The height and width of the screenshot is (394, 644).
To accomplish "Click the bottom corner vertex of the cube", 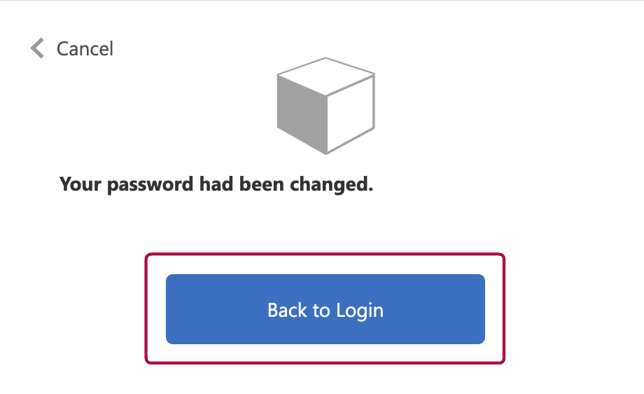I will pyautogui.click(x=326, y=153).
